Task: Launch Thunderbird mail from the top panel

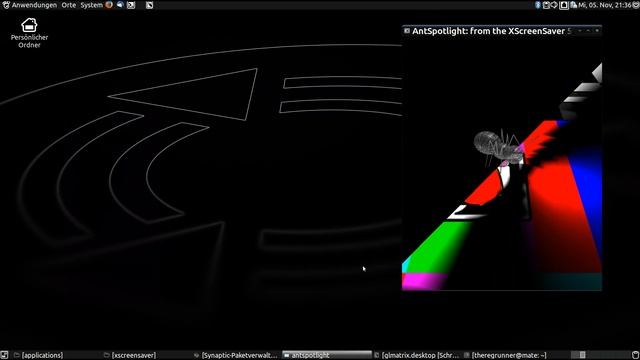Action: 120,5
